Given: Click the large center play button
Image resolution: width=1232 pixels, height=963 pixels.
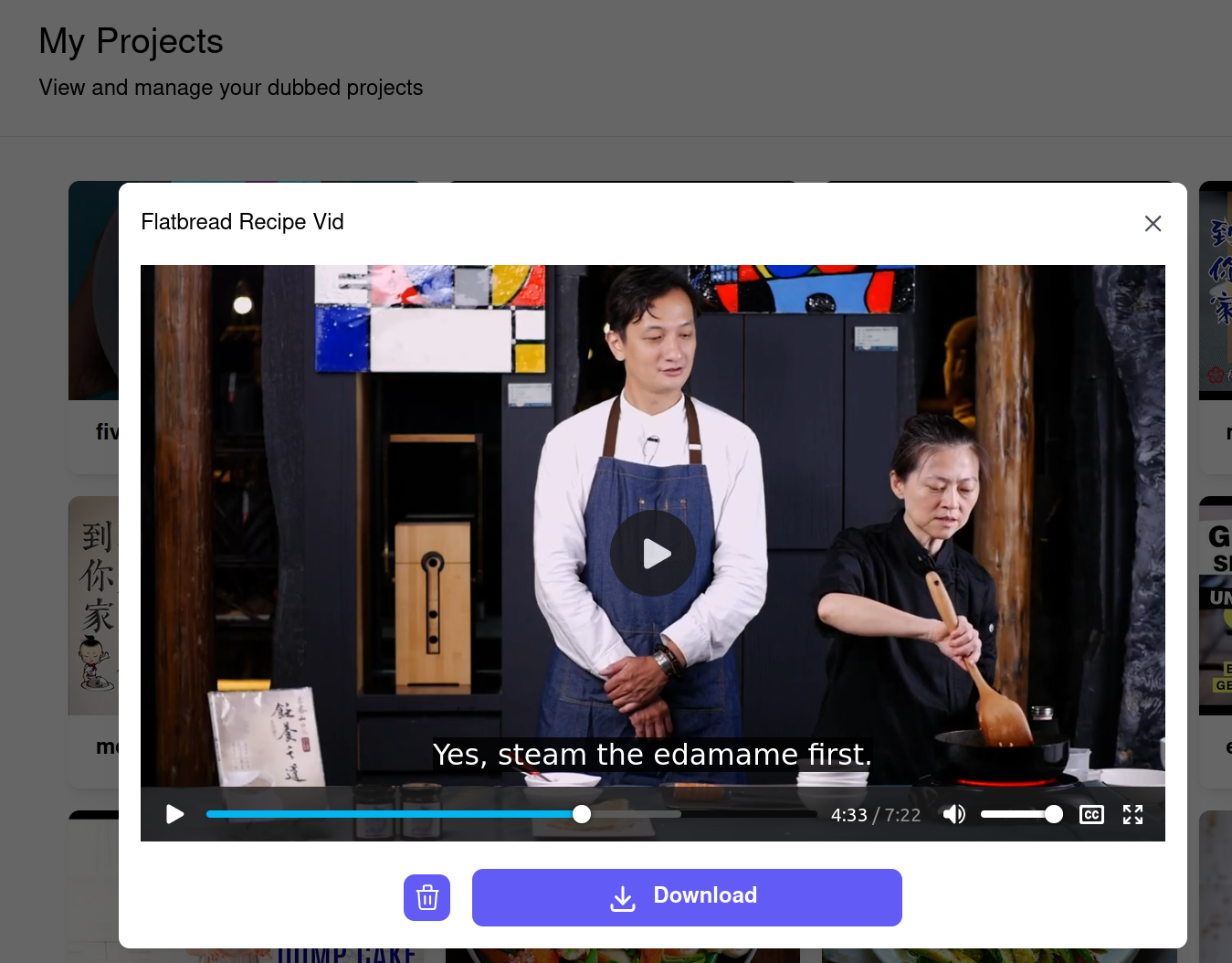Looking at the screenshot, I should coord(653,553).
